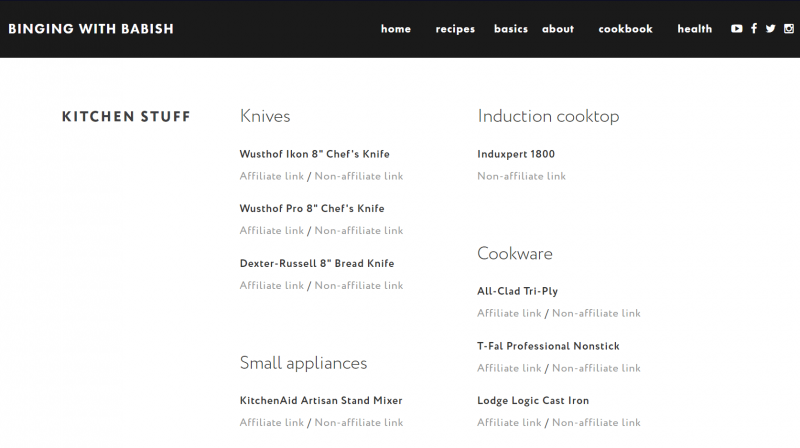Click the Wusthof Ikon 8" Chef's Knife title
This screenshot has height=448, width=800.
(314, 154)
